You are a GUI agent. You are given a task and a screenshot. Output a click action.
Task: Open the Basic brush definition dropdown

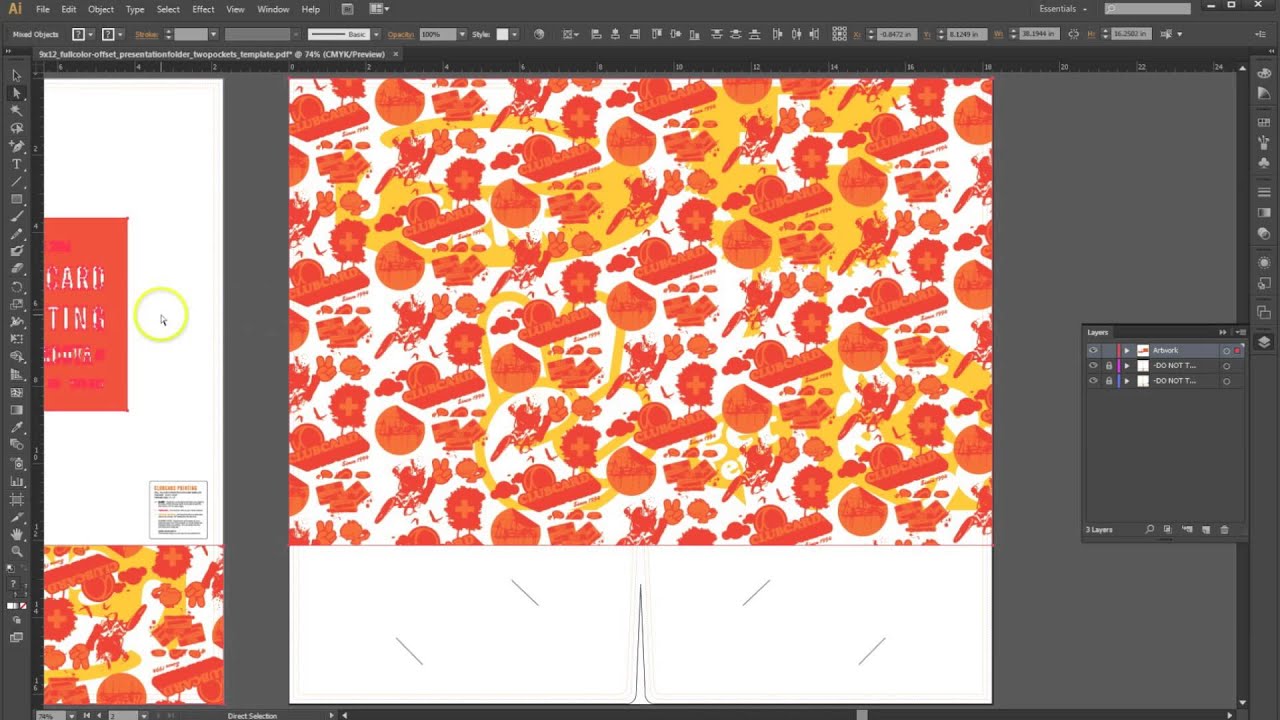[x=375, y=34]
